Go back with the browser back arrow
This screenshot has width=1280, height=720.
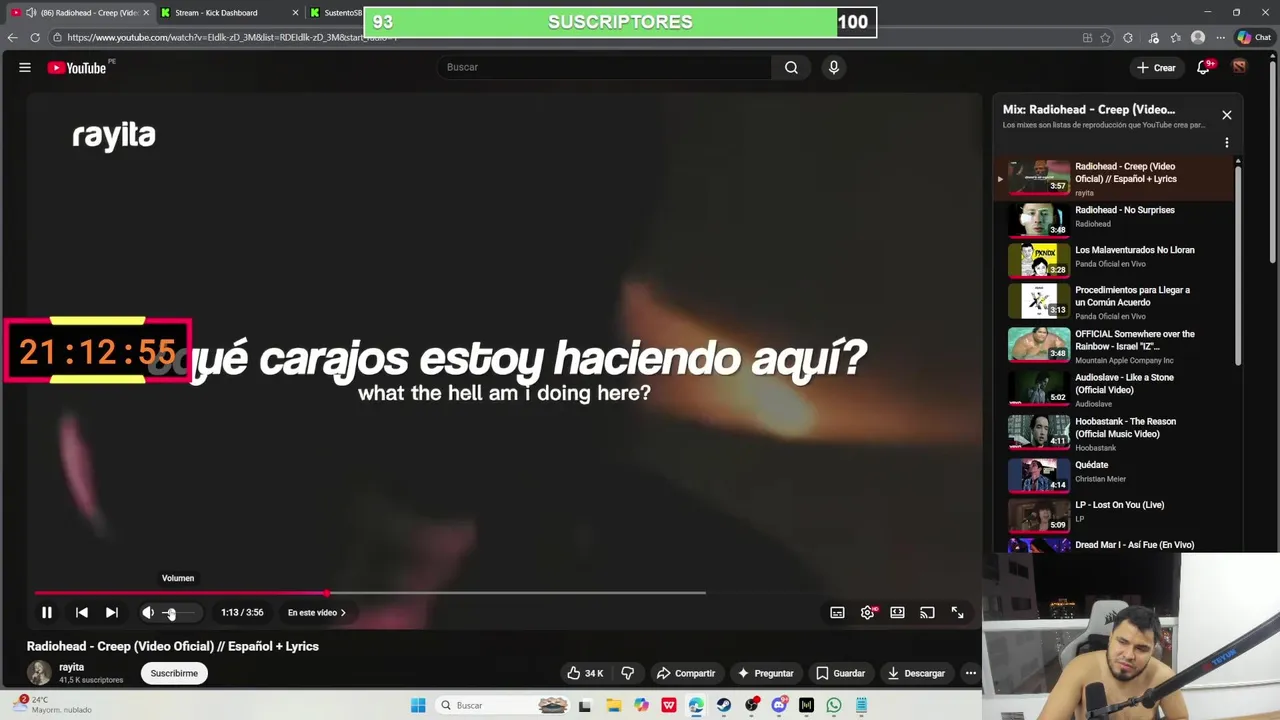12,38
